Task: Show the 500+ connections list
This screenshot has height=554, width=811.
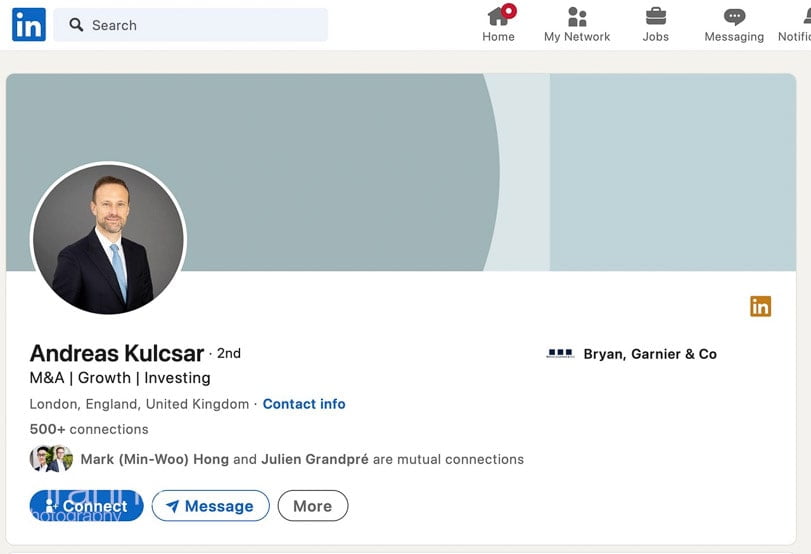Action: point(89,429)
